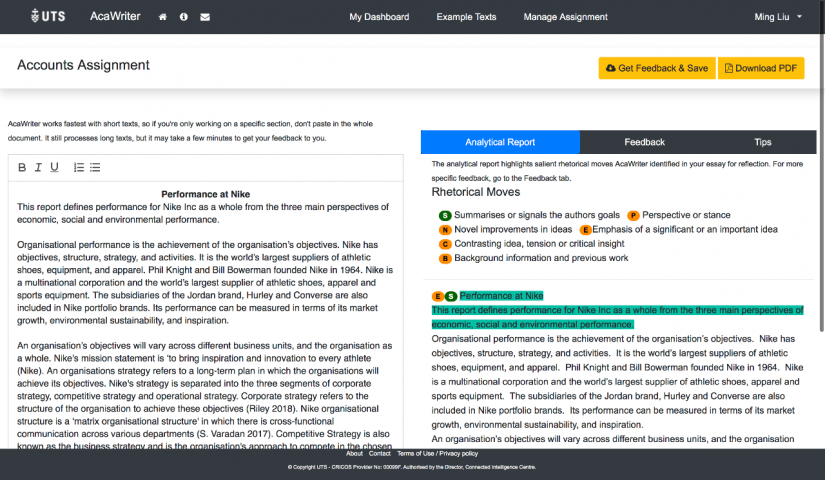Image resolution: width=825 pixels, height=480 pixels.
Task: Click the Contact footer link
Action: click(379, 454)
